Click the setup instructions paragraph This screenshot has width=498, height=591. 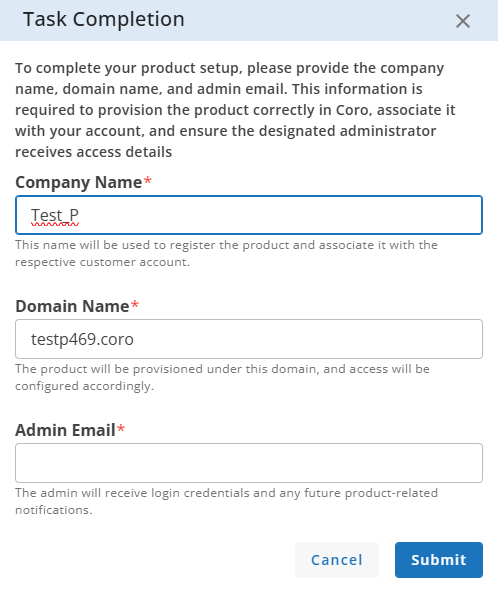tap(235, 110)
